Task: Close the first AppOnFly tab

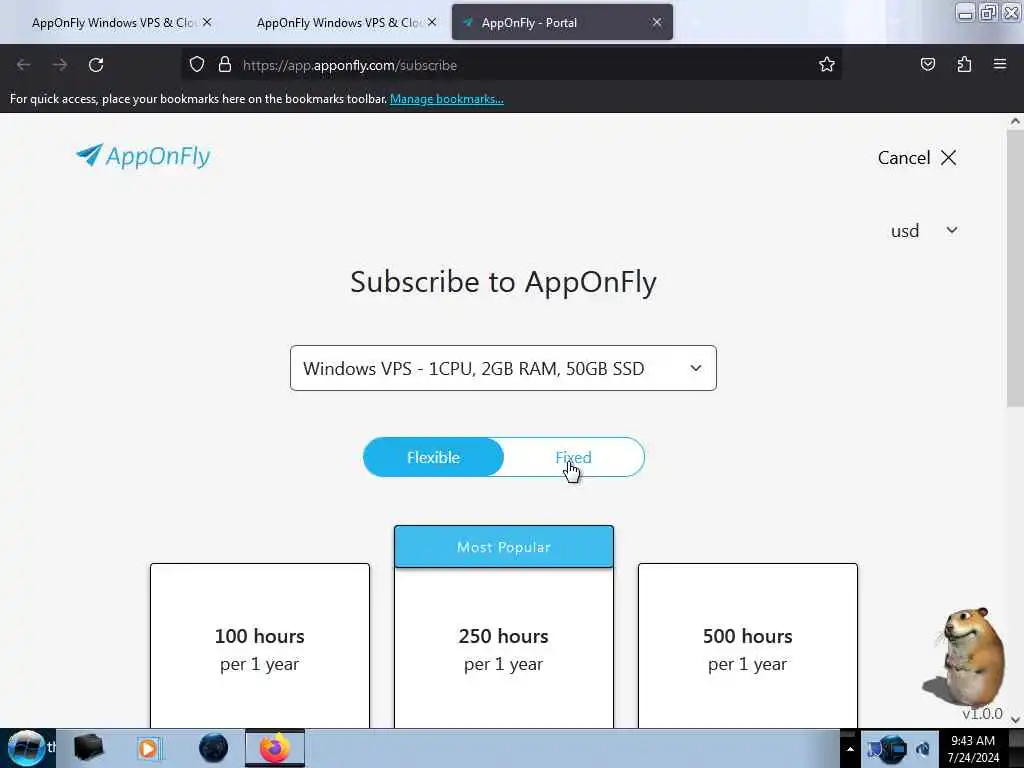Action: pyautogui.click(x=207, y=22)
